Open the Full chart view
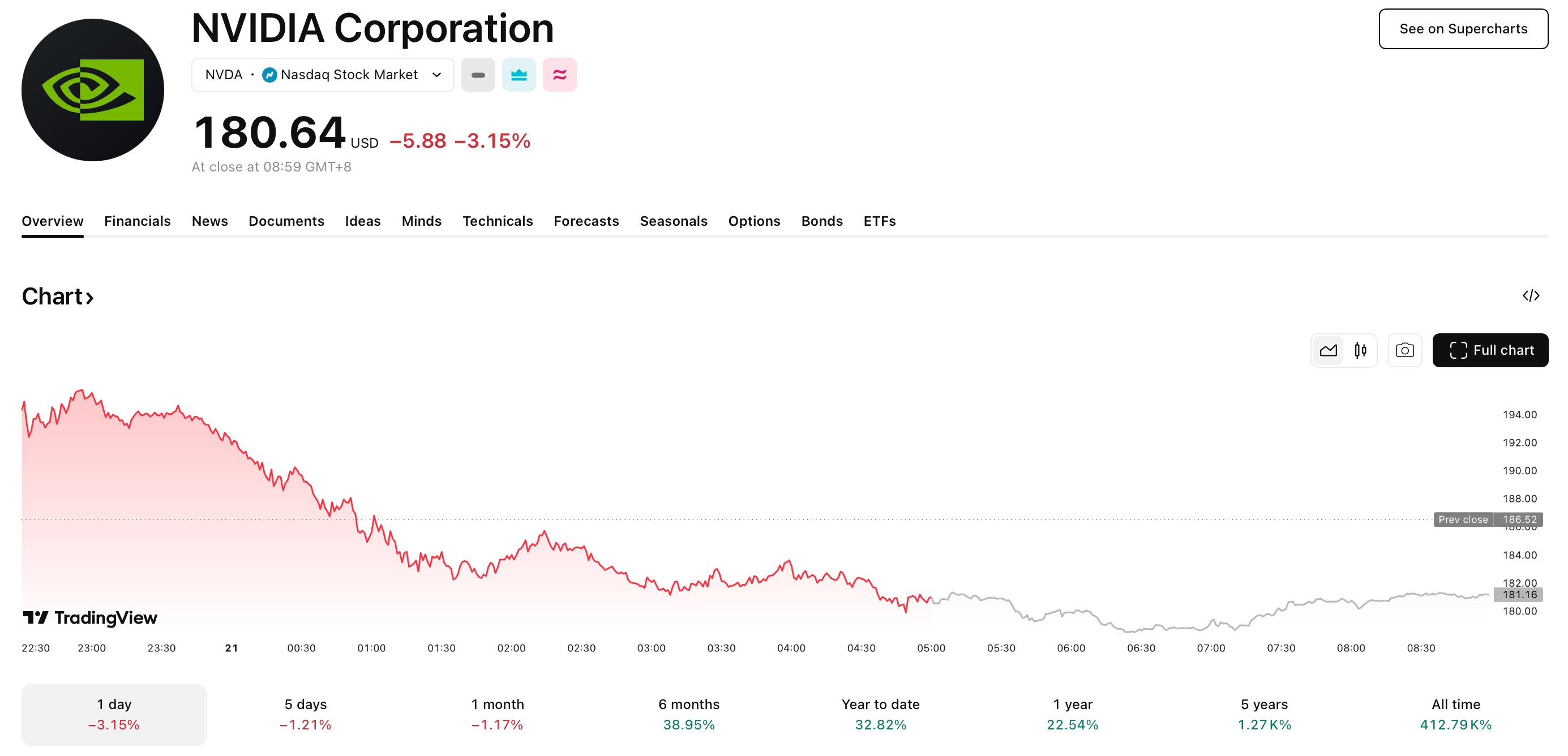 pyautogui.click(x=1490, y=350)
